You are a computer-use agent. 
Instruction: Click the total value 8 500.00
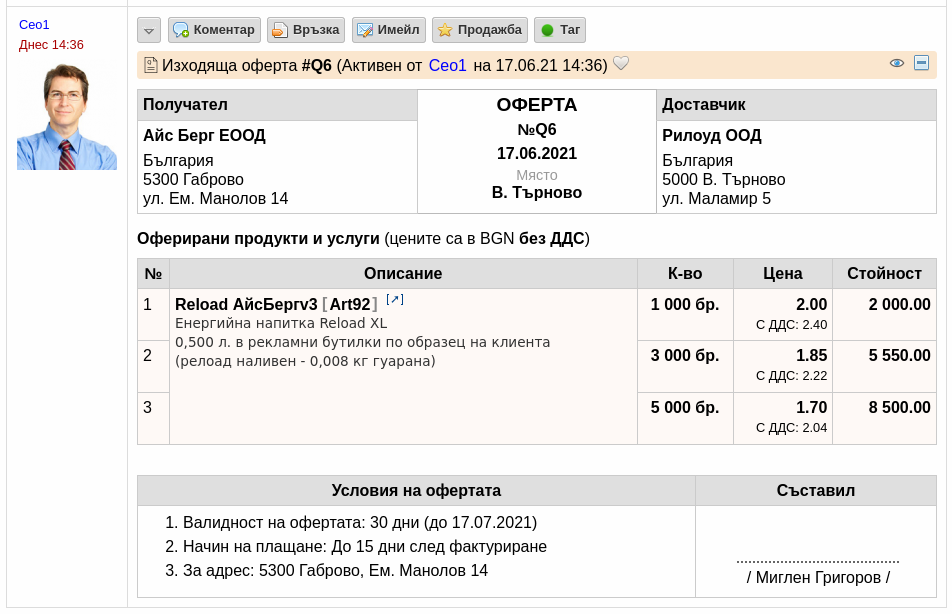point(899,407)
